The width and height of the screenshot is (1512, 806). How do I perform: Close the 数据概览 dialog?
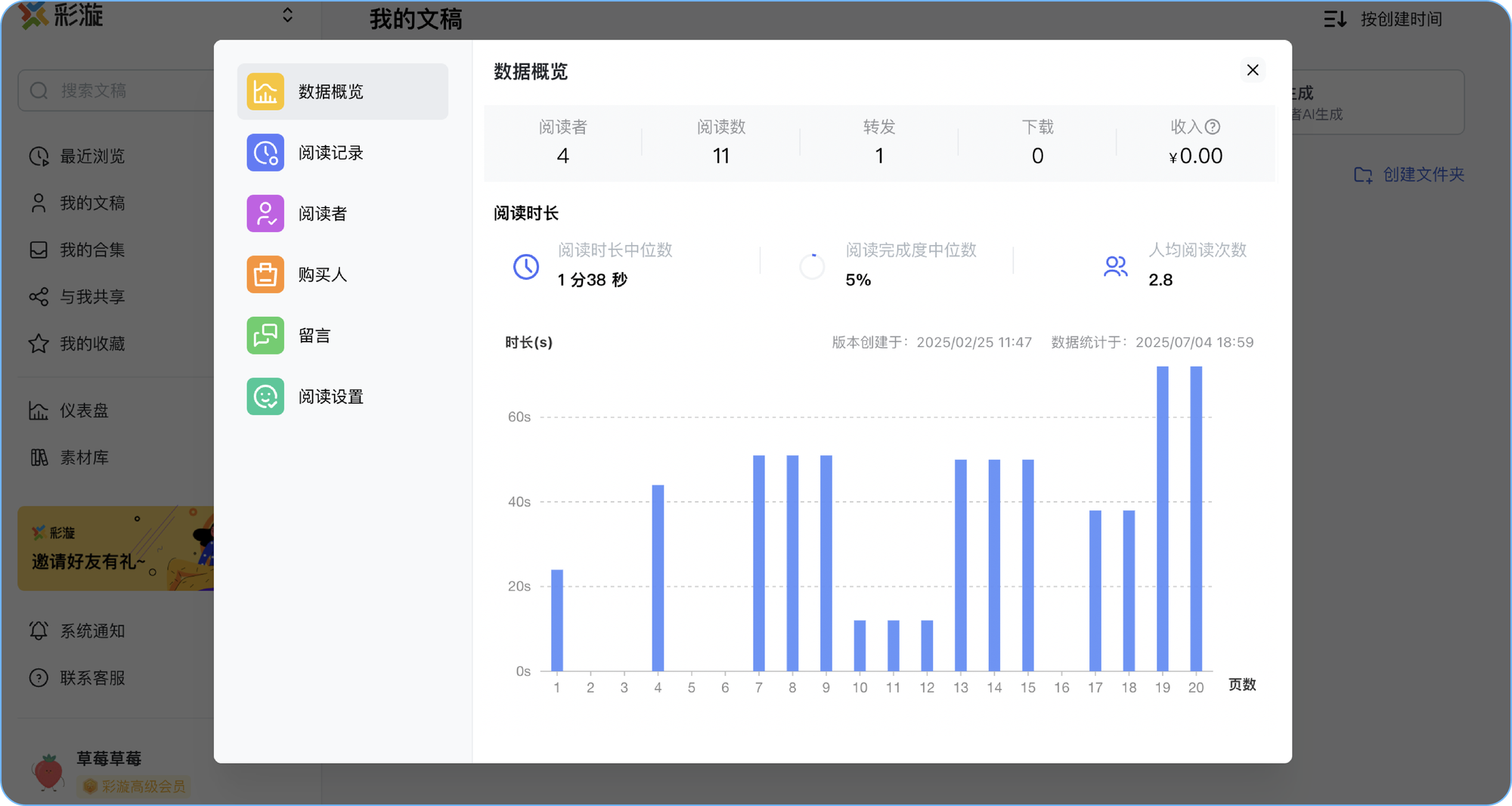click(1253, 70)
